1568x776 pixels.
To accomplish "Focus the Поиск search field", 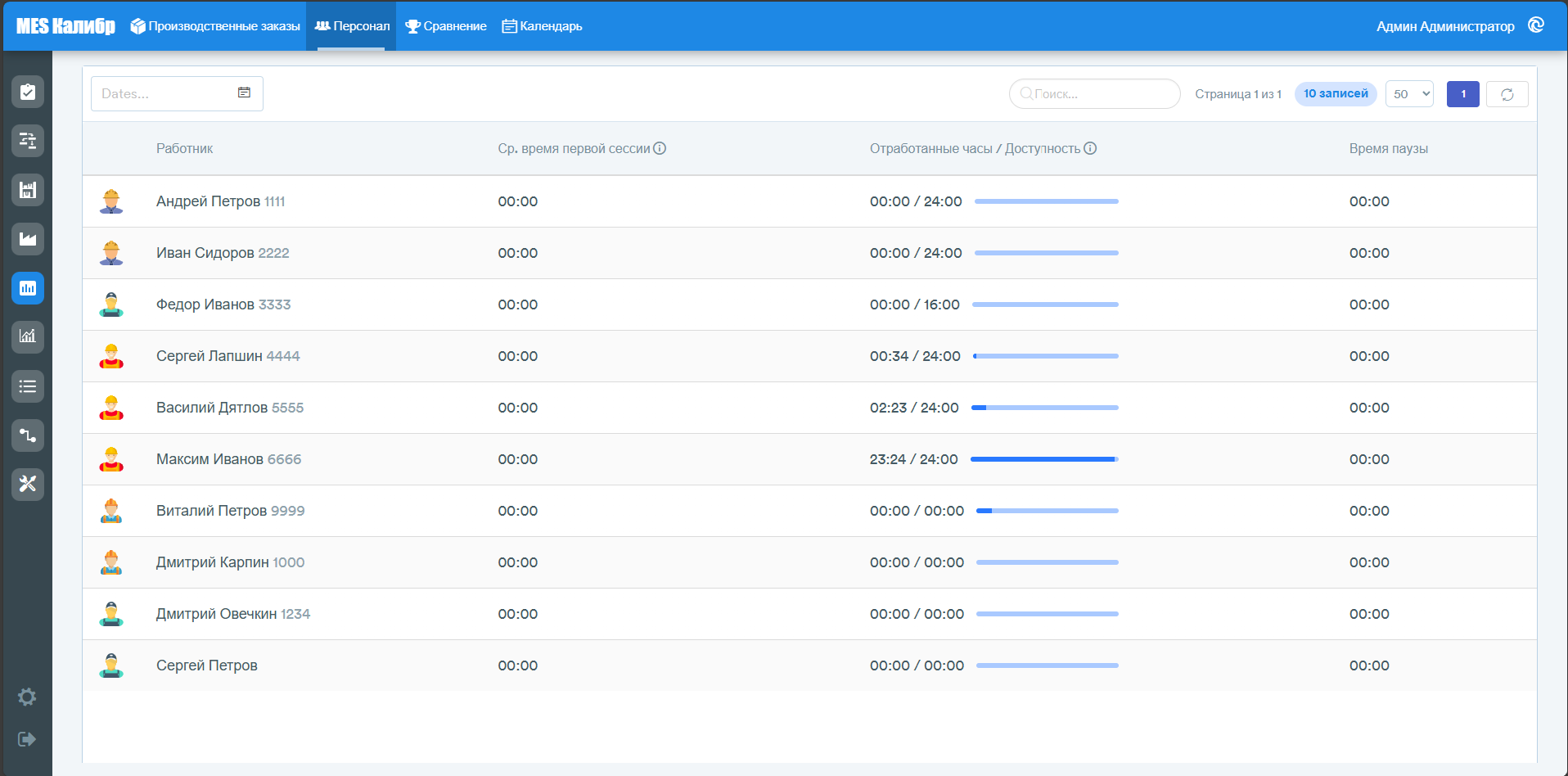I will [1095, 94].
